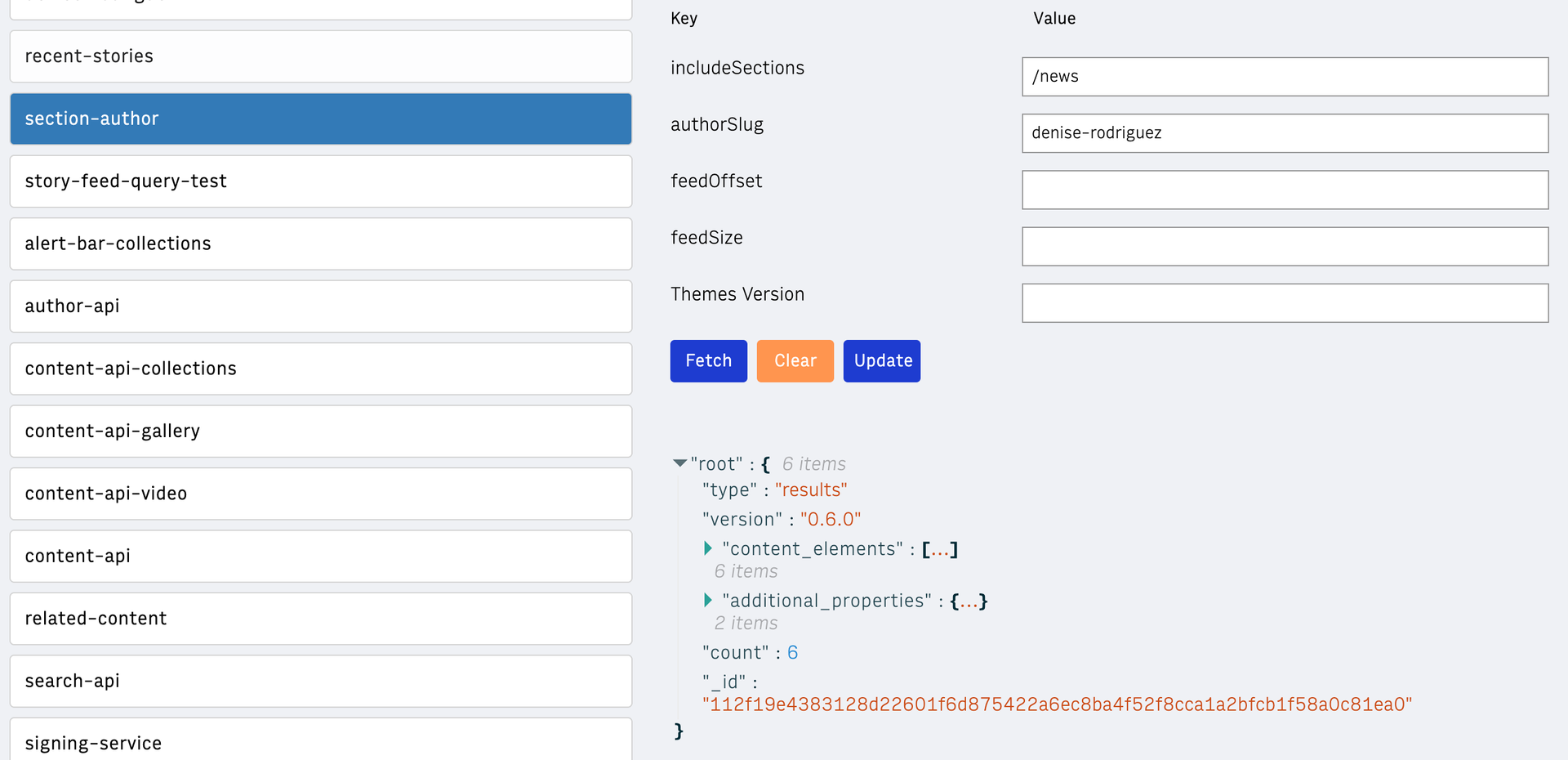This screenshot has width=1568, height=760.
Task: Focus the feedSize input field
Action: click(x=1285, y=246)
